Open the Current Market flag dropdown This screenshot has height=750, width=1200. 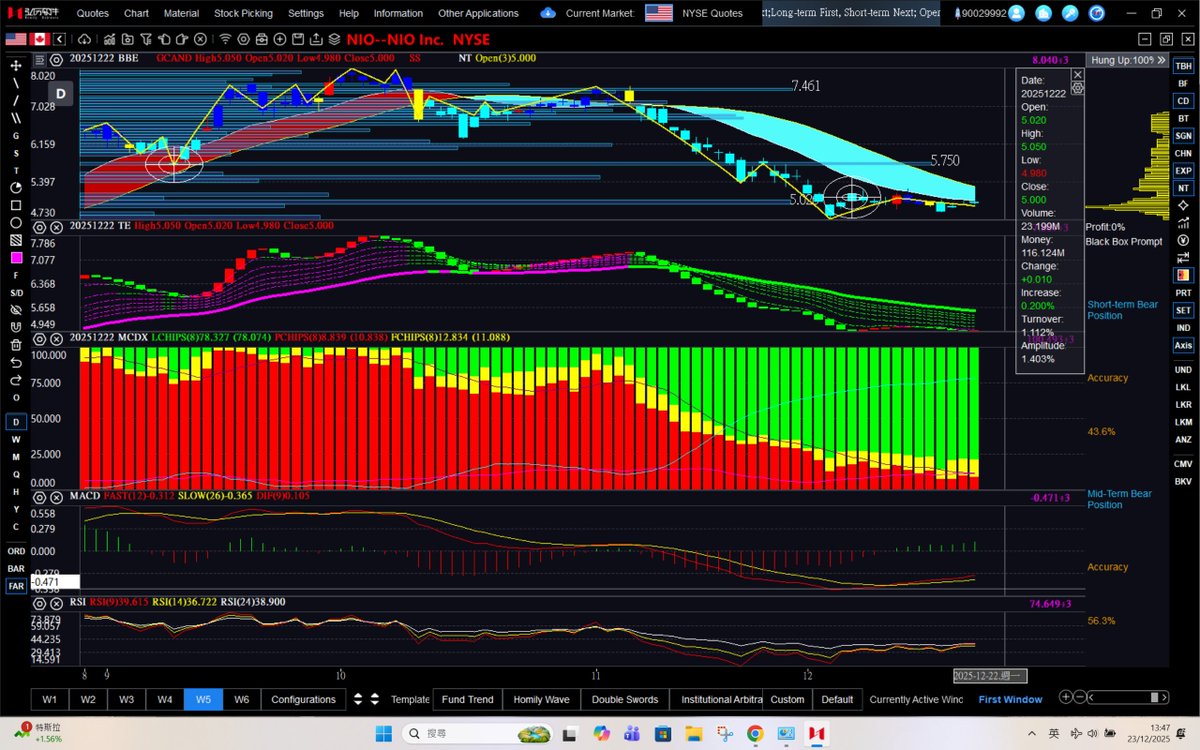[x=658, y=13]
